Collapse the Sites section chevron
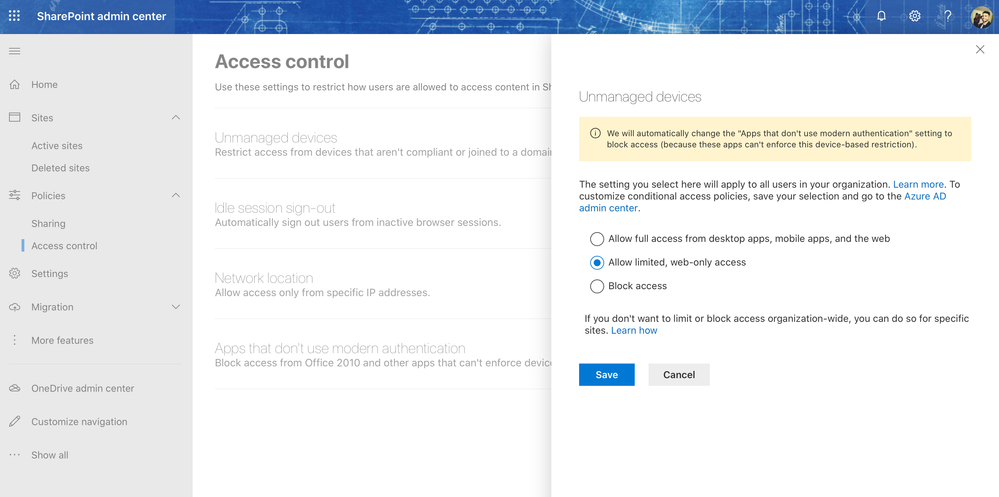Image resolution: width=999 pixels, height=497 pixels. (176, 118)
